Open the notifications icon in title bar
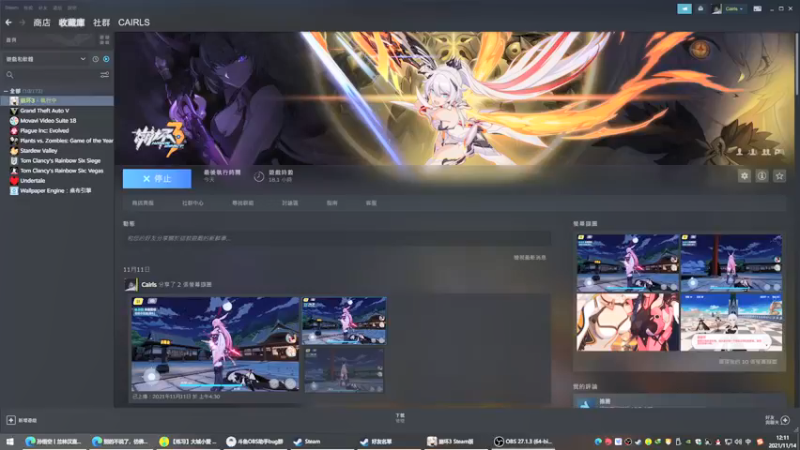 pos(701,9)
